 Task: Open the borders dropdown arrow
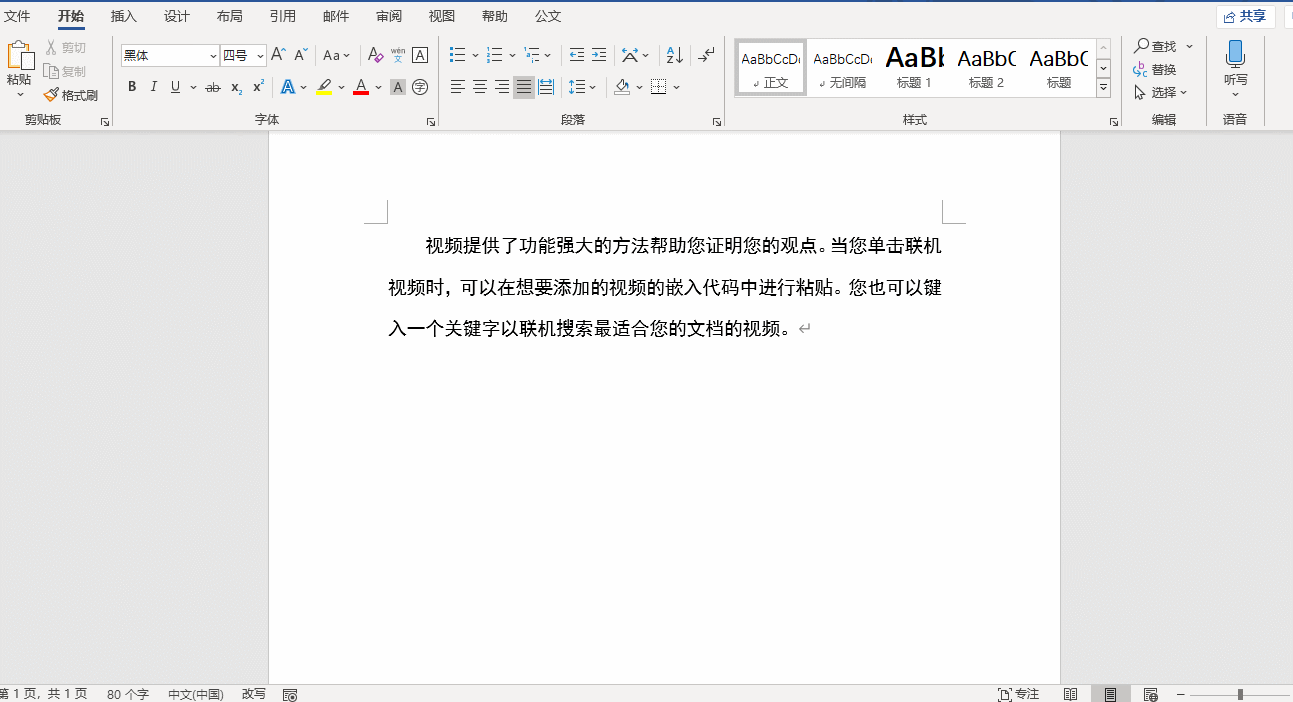pyautogui.click(x=676, y=87)
